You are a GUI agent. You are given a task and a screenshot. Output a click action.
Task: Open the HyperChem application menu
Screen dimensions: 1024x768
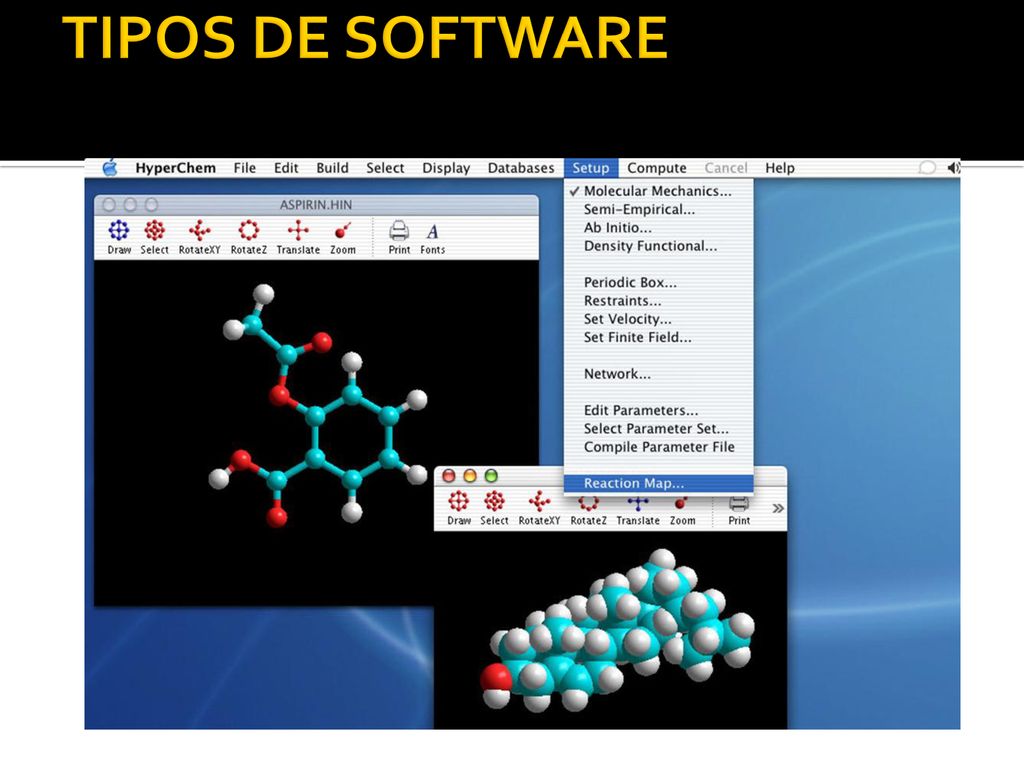pos(175,168)
